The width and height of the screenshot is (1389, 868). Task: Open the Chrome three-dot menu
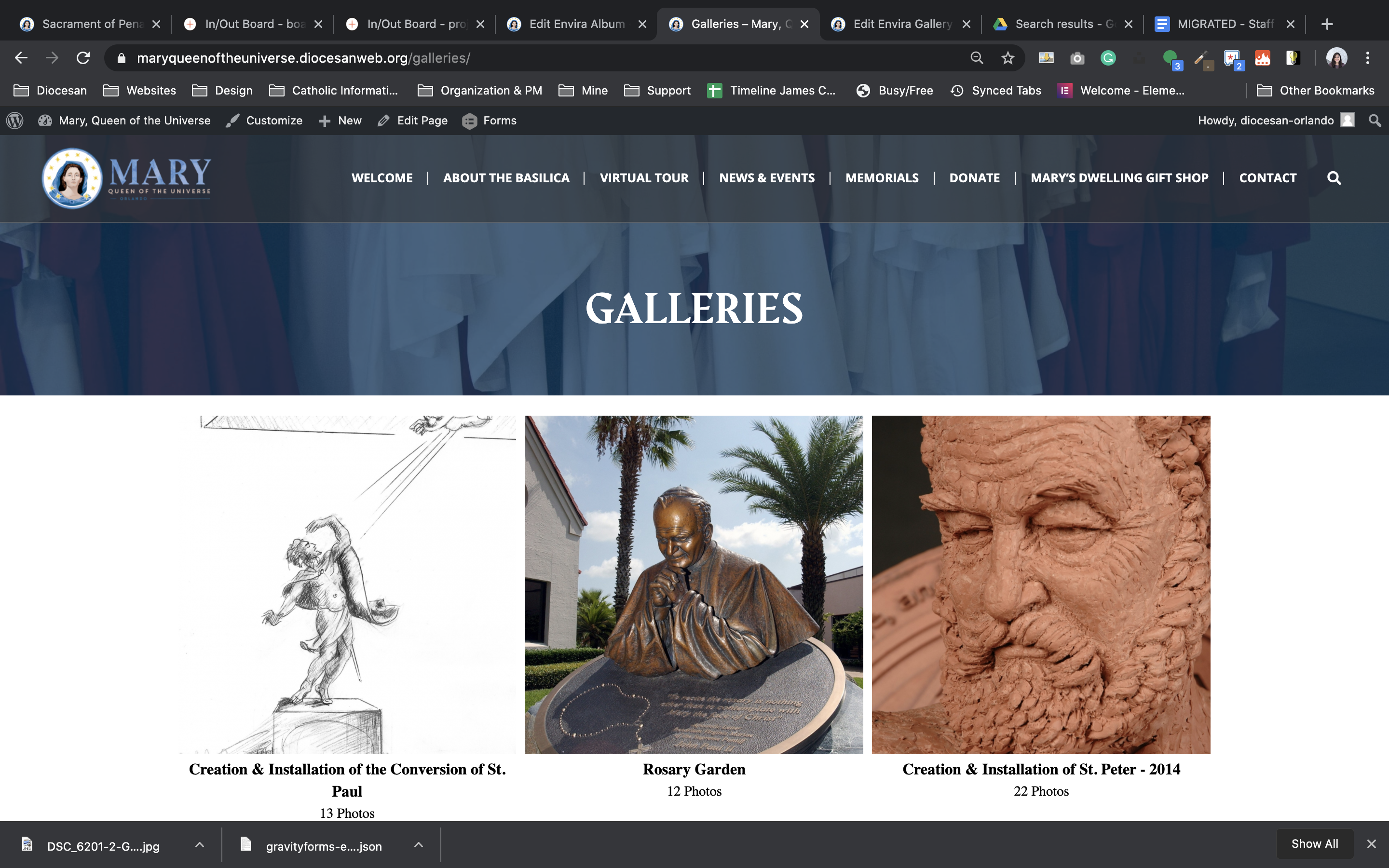1368,58
